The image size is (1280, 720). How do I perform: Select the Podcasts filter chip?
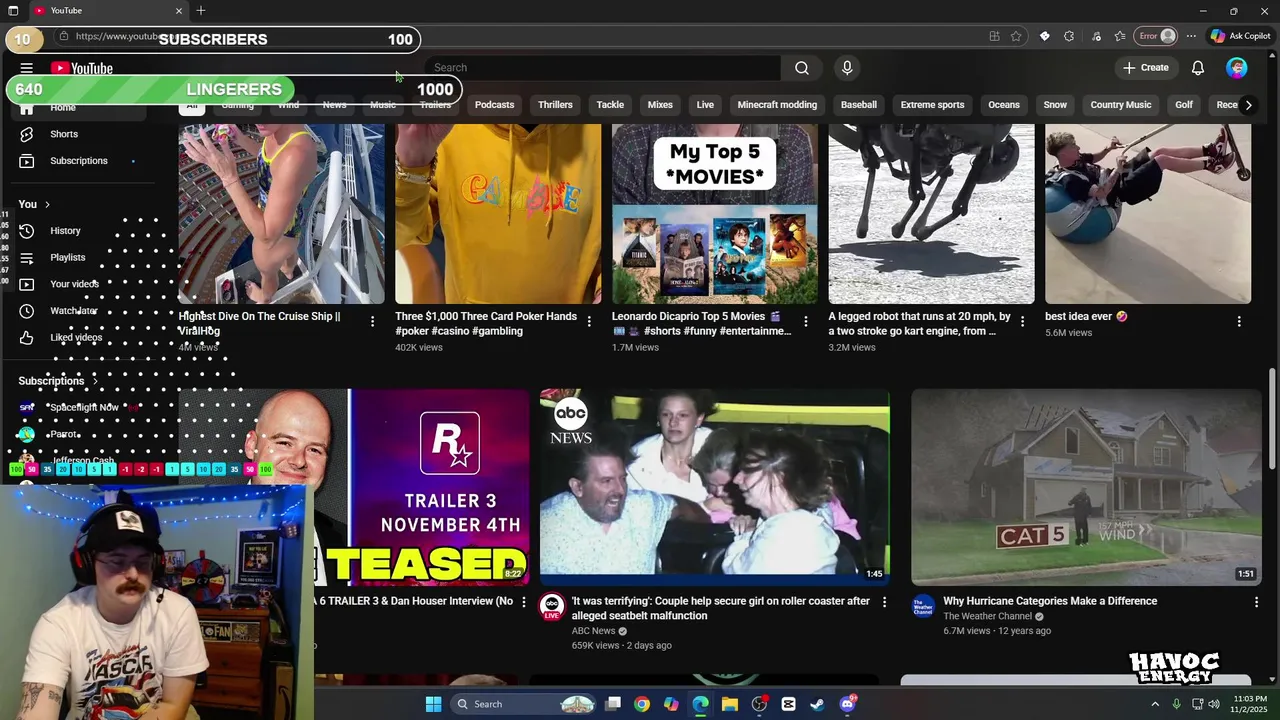pyautogui.click(x=494, y=105)
